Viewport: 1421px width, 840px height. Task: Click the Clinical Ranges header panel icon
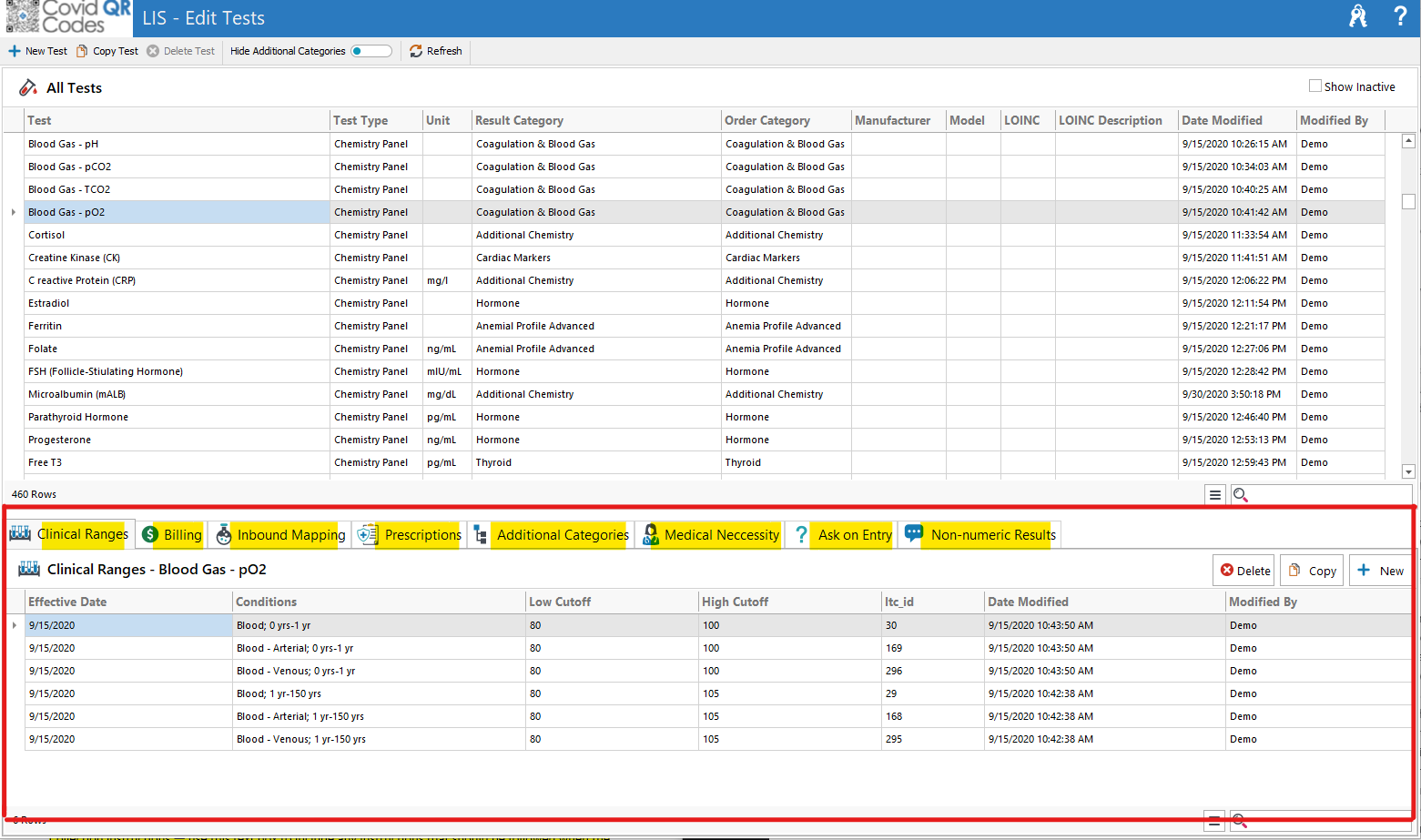29,569
